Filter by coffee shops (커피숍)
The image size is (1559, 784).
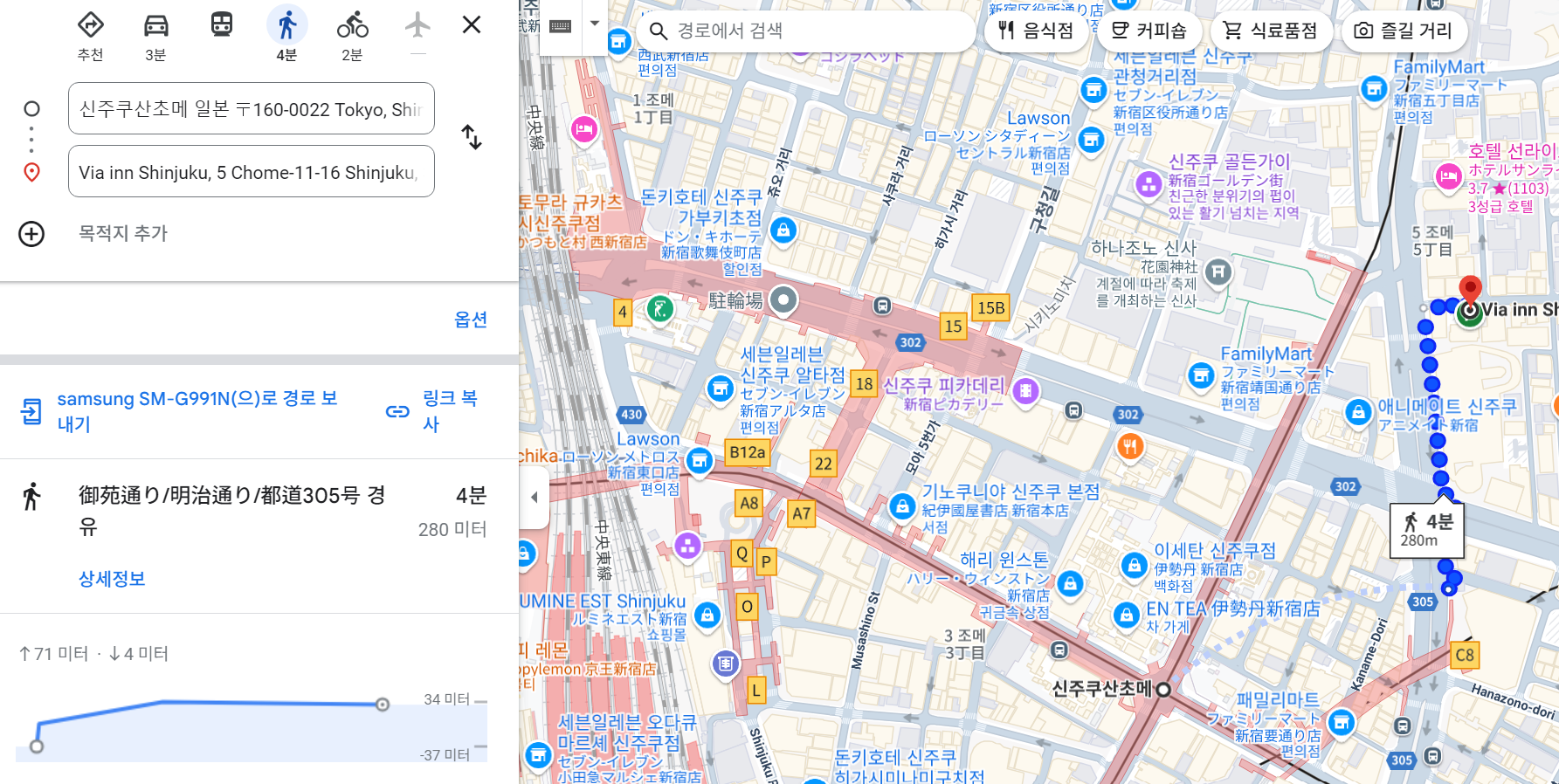(1149, 31)
